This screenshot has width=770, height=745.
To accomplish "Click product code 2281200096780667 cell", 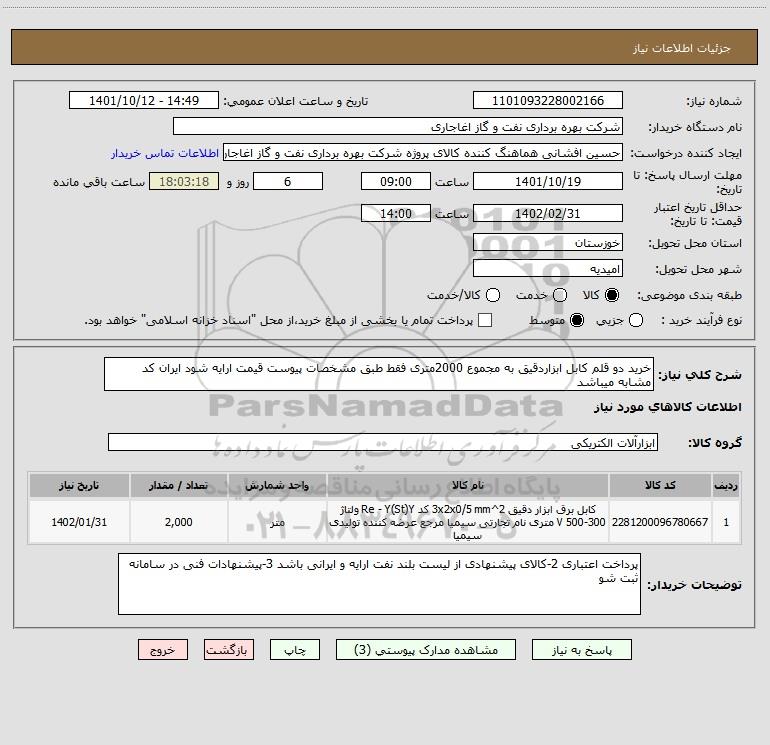I will click(x=660, y=522).
